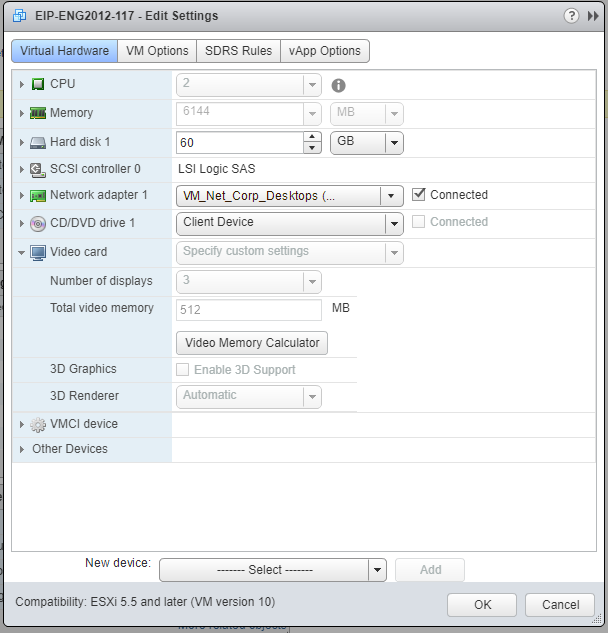Uncheck Network adapter Connected checkbox

419,195
